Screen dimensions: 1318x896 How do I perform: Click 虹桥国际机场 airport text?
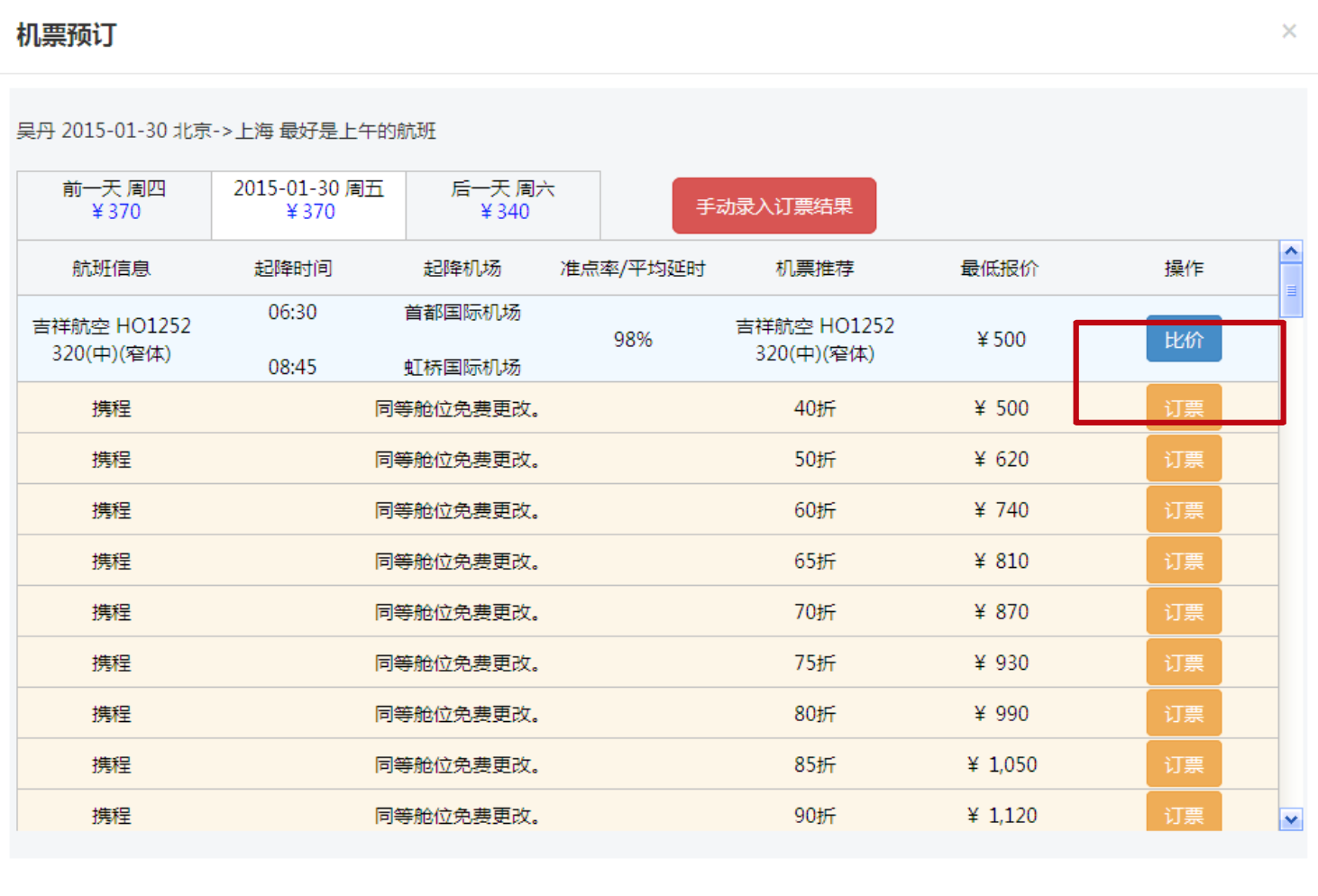(x=462, y=367)
